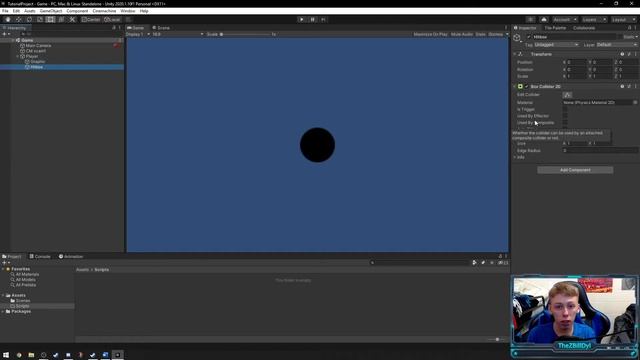Image resolution: width=640 pixels, height=360 pixels.
Task: Open the GameObject menu
Action: pos(51,11)
